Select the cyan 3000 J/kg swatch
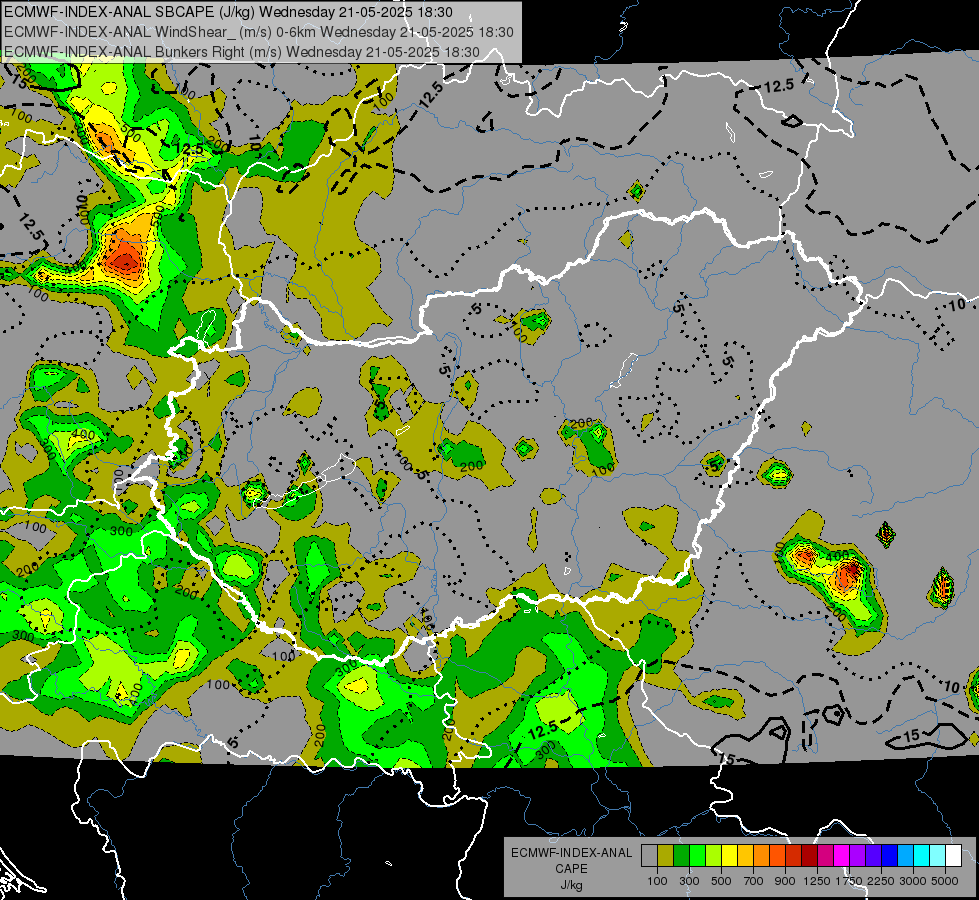This screenshot has height=900, width=979. [x=922, y=856]
